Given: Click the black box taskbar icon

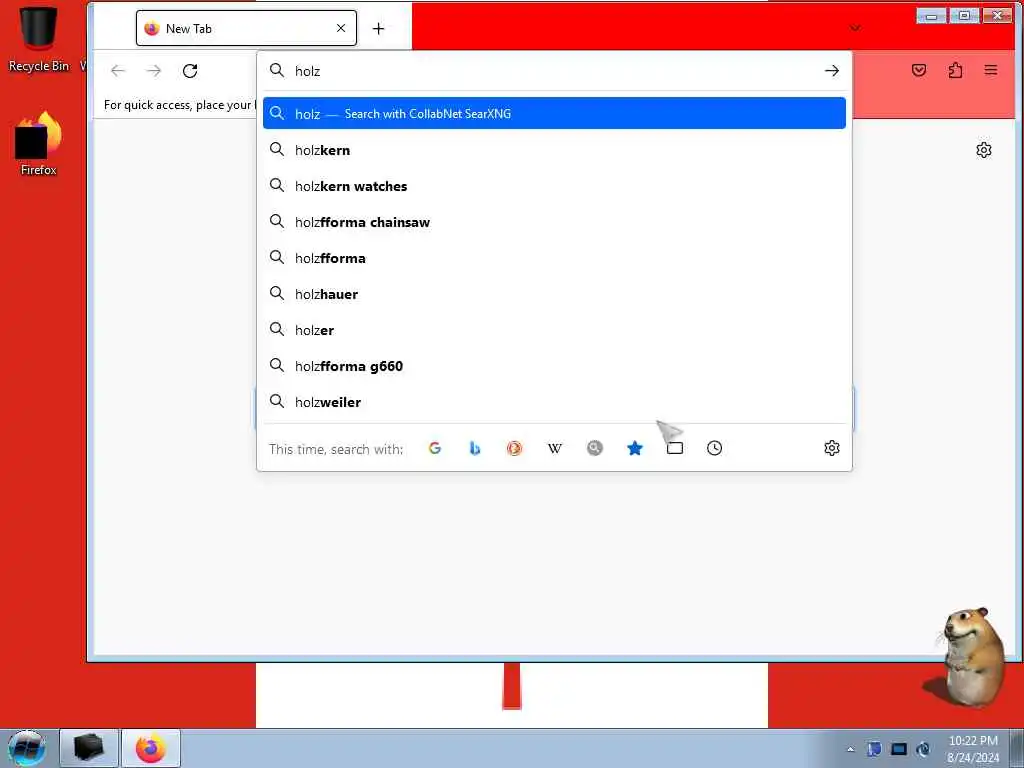Looking at the screenshot, I should (x=89, y=748).
